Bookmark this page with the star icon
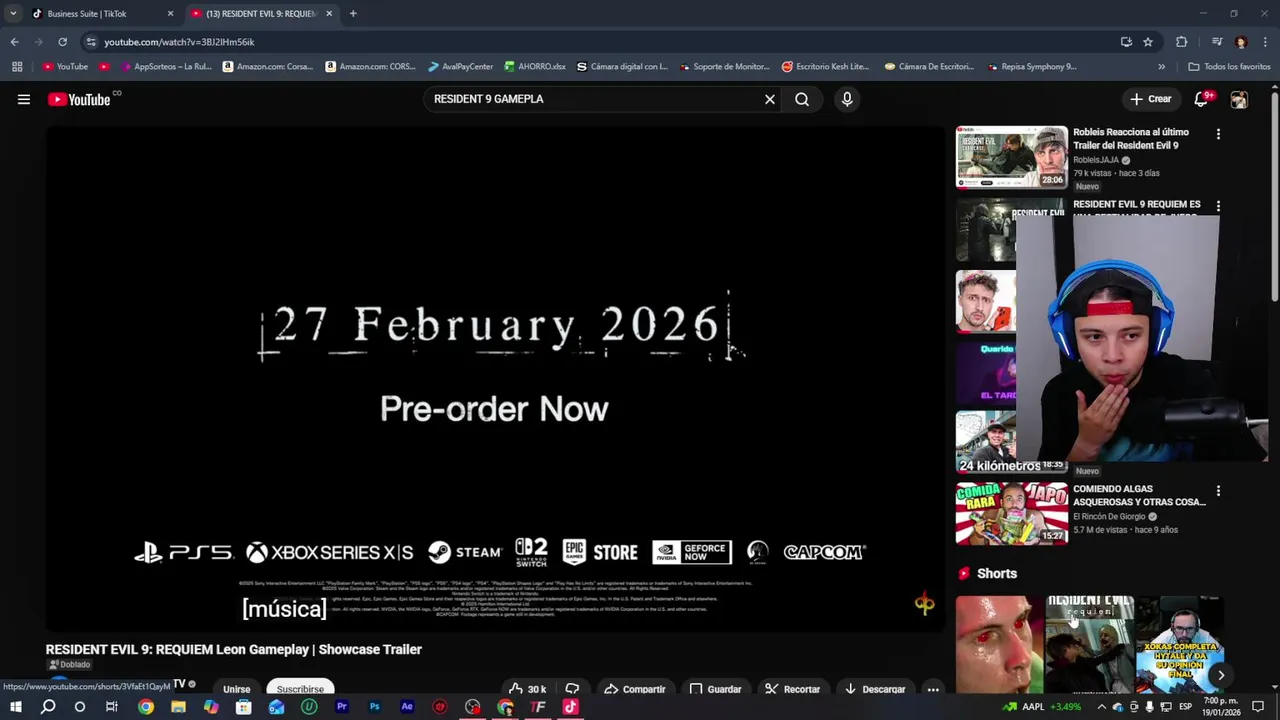 1148,42
